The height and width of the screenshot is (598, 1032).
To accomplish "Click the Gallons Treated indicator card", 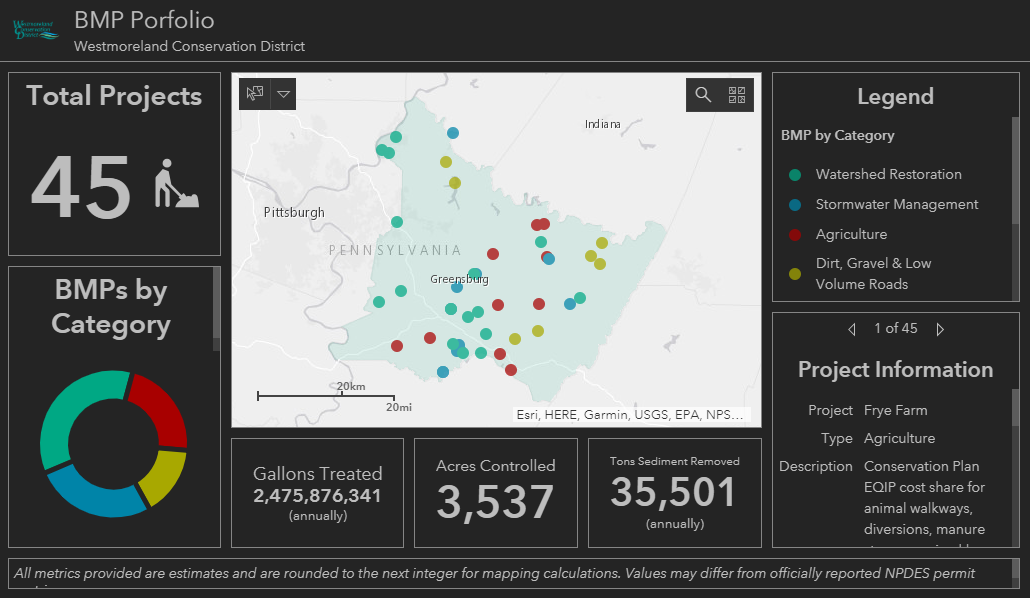I will click(317, 492).
